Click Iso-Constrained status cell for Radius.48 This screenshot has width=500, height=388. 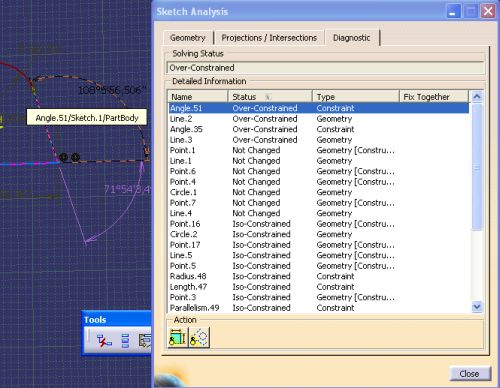pos(261,276)
